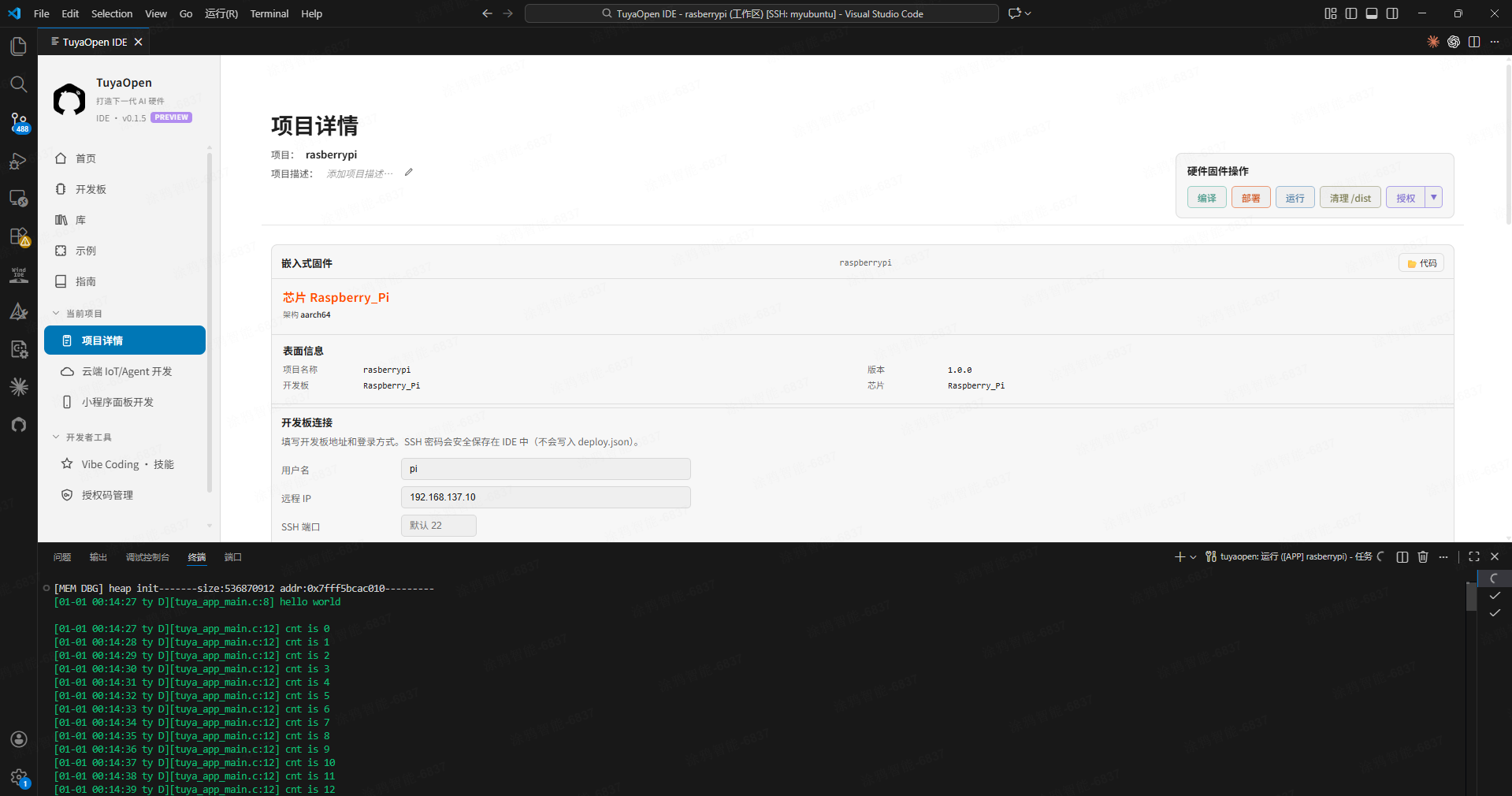Toggle primary side bar layout button

pos(1351,13)
